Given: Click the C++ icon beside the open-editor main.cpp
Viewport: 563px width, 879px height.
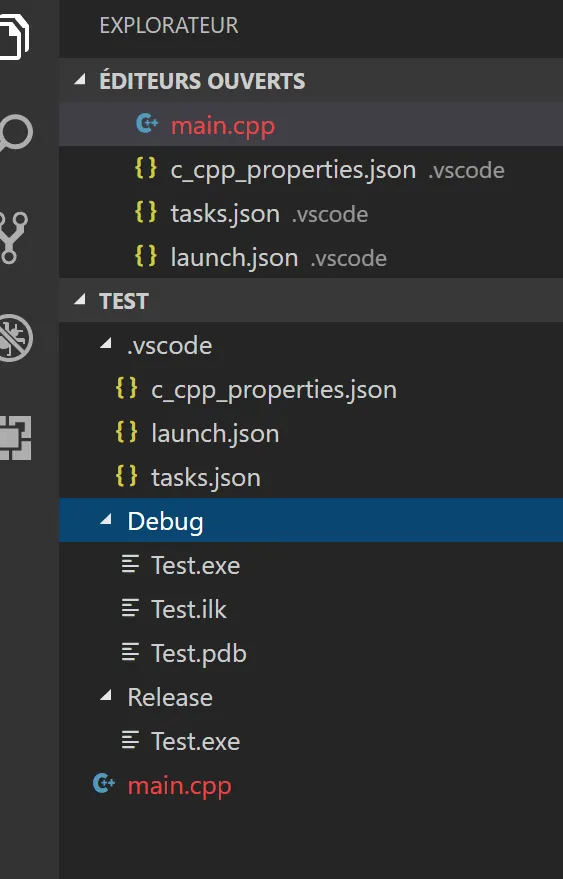Looking at the screenshot, I should 147,124.
